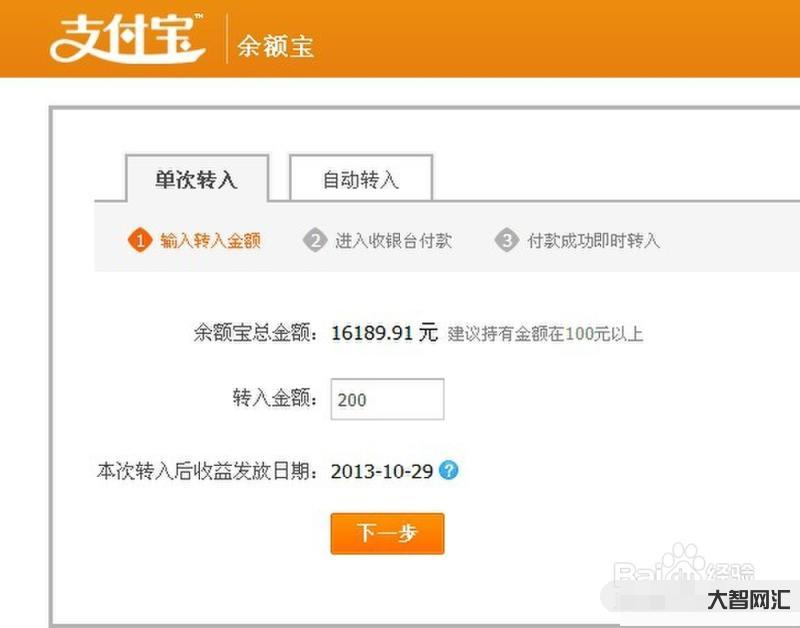Click the hint 建议持有金额在100元以上

pos(545,334)
